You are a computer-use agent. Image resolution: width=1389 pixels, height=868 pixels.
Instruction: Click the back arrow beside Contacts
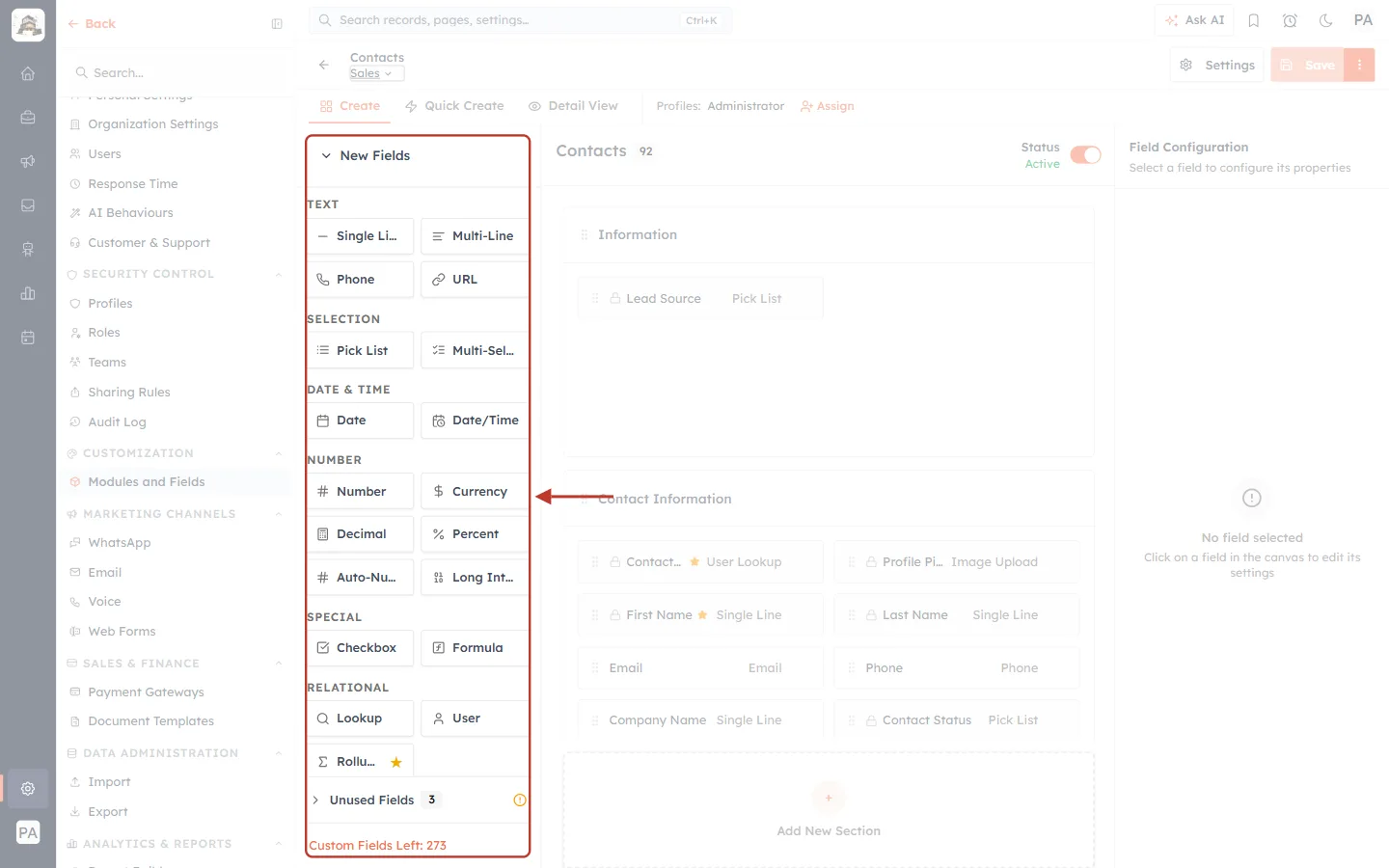click(x=324, y=65)
